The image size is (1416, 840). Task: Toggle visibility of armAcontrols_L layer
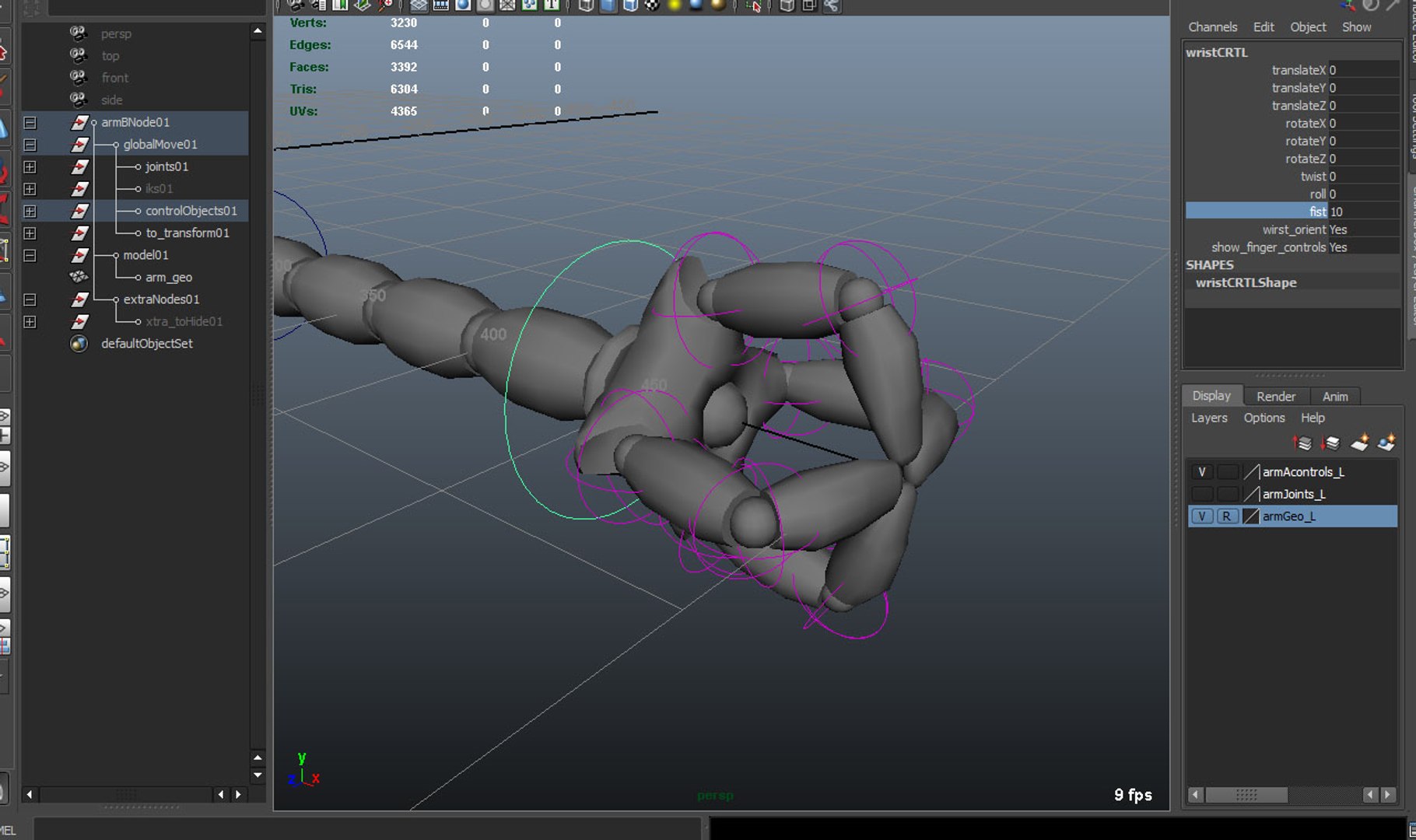tap(1202, 472)
